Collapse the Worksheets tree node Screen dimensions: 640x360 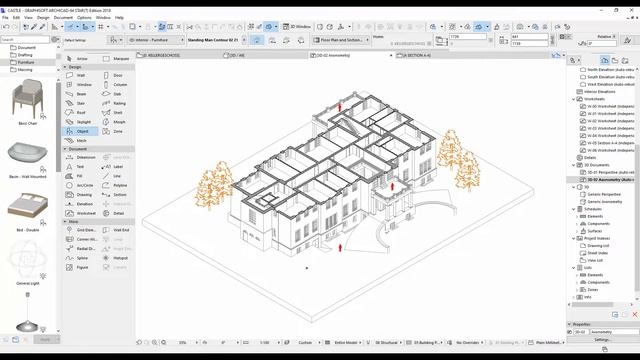click(x=573, y=99)
